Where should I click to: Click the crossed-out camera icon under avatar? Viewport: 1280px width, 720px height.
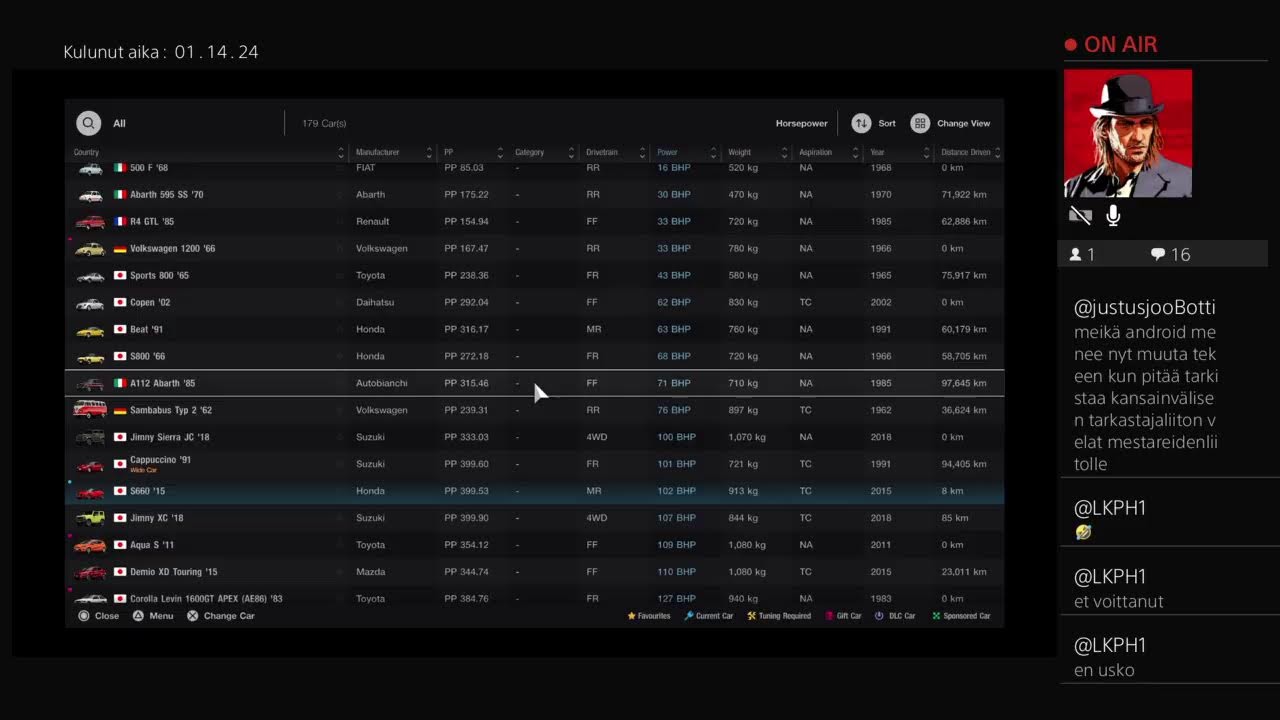[1080, 215]
